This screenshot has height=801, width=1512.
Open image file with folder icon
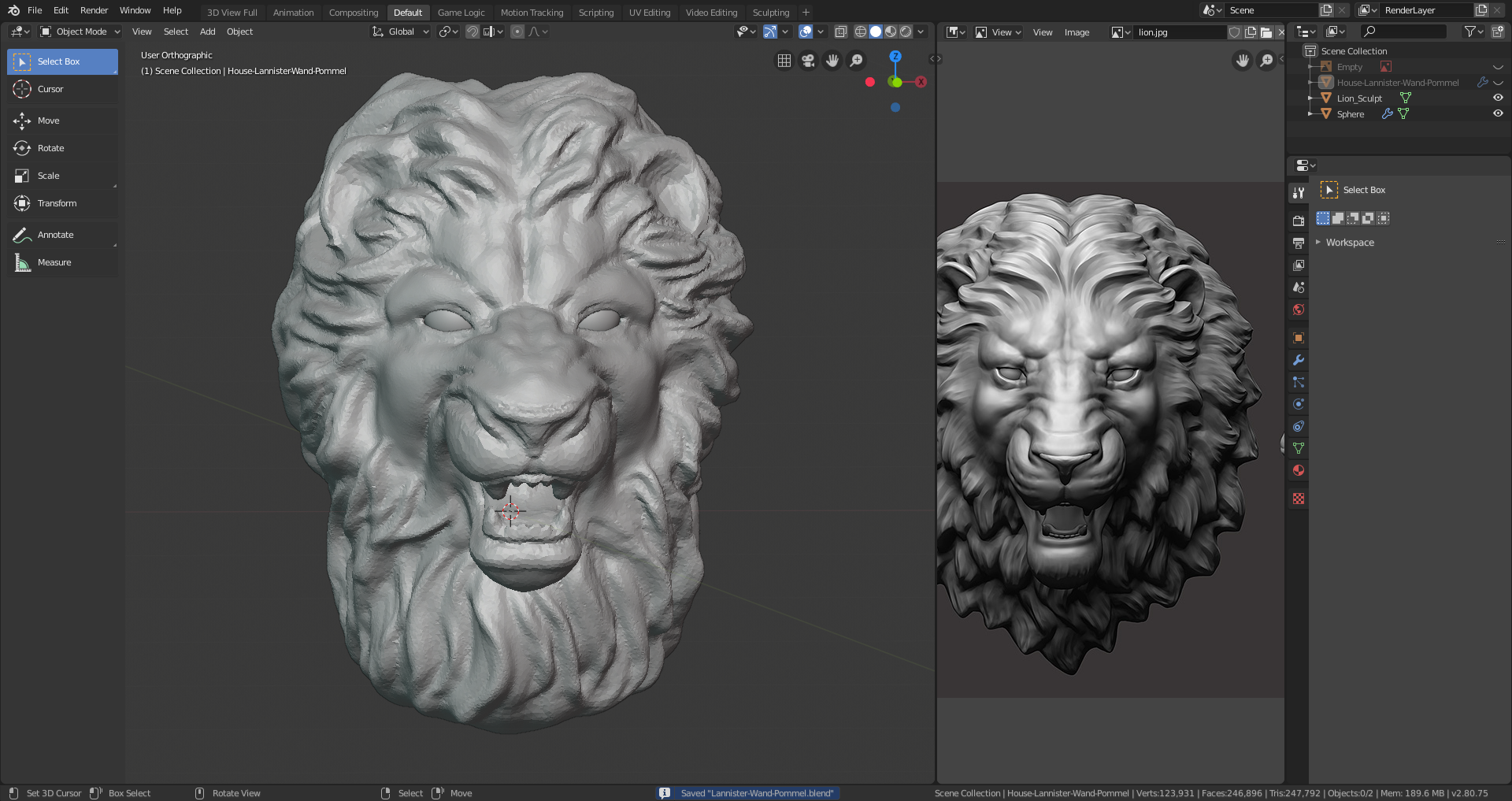[x=1266, y=32]
